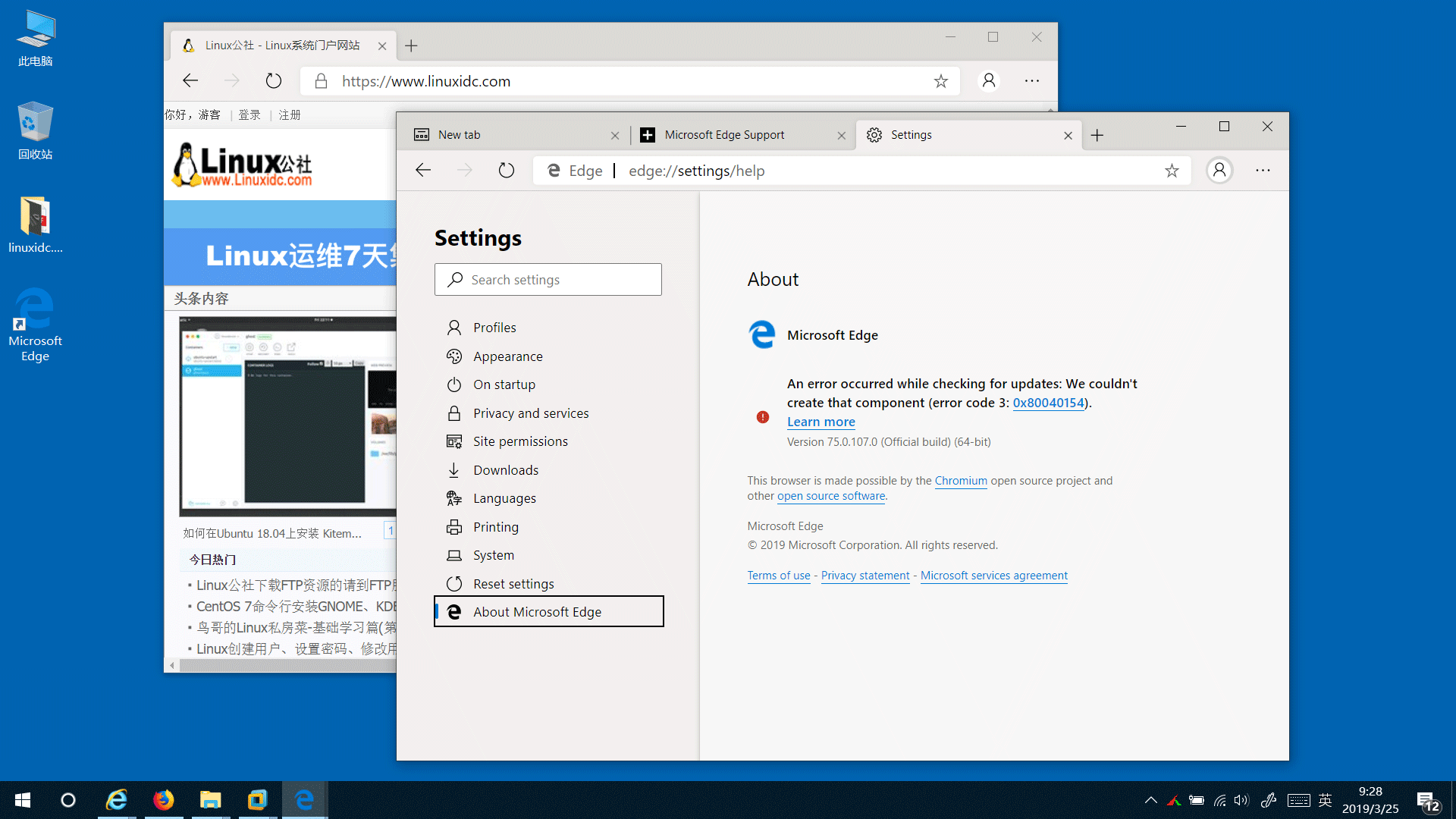Click the open source software link
The image size is (1456, 819).
pyautogui.click(x=830, y=496)
